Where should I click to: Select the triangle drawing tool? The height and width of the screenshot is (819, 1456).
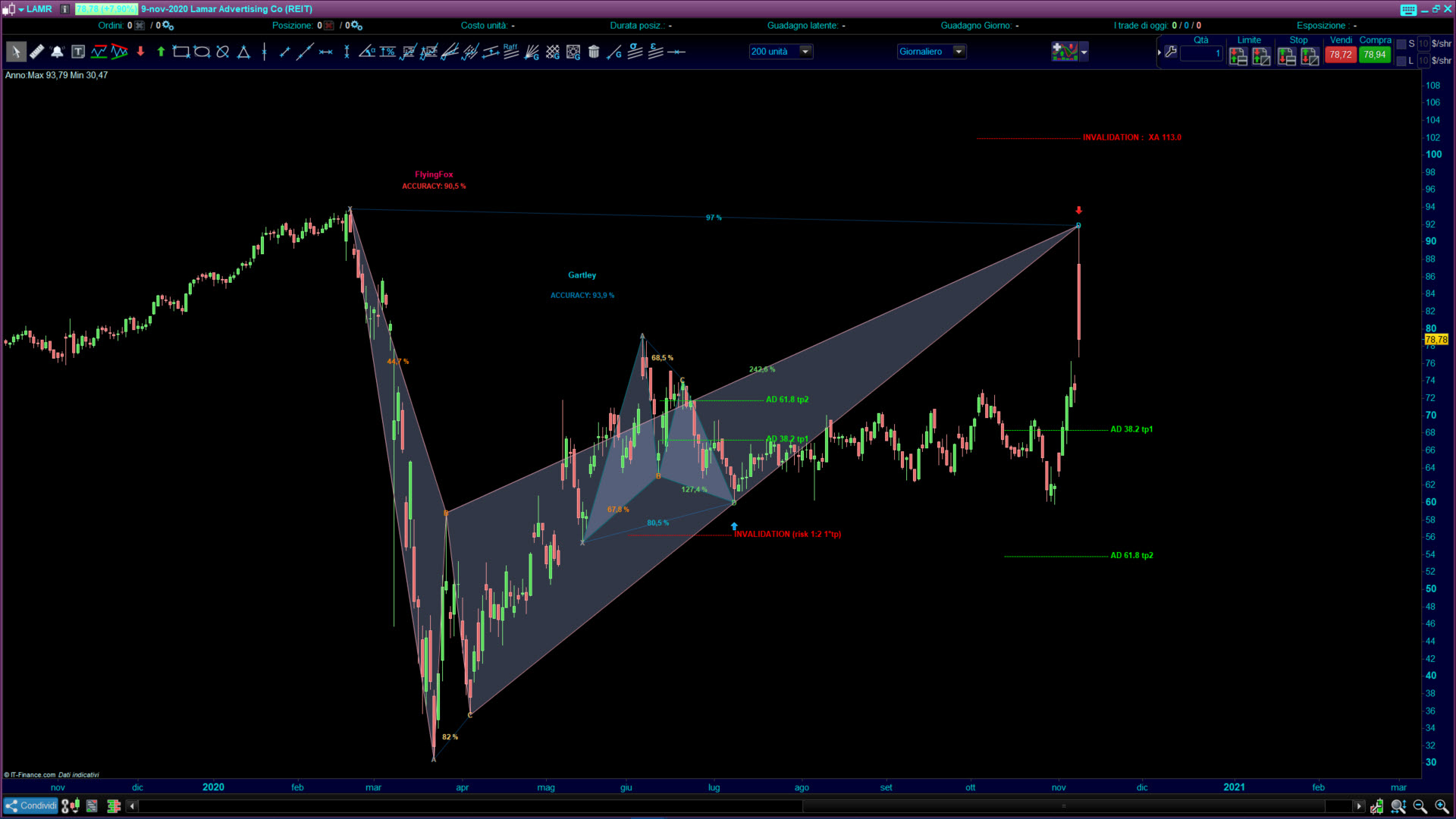click(x=243, y=52)
